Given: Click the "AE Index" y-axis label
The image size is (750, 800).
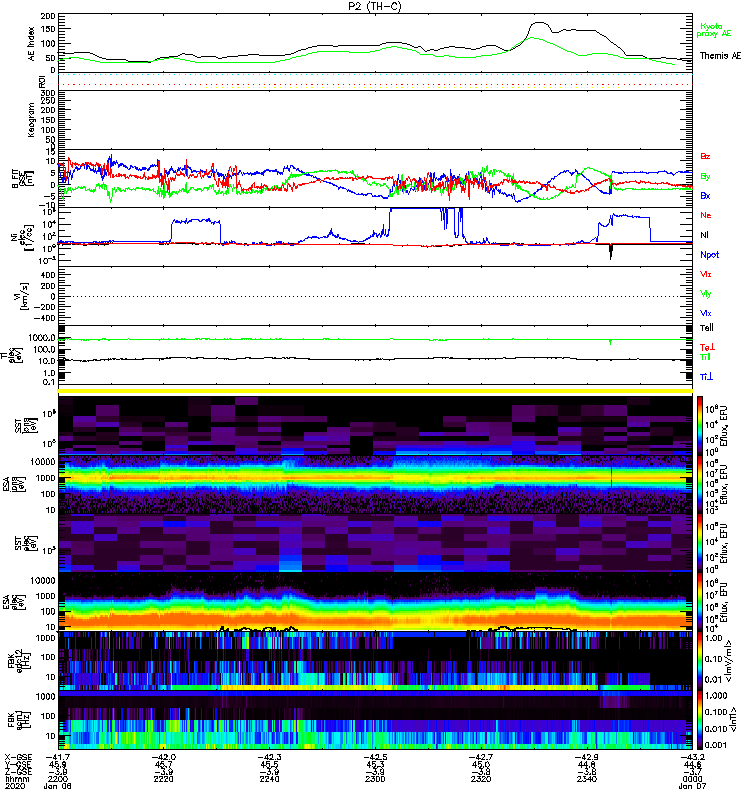Looking at the screenshot, I should (x=31, y=44).
